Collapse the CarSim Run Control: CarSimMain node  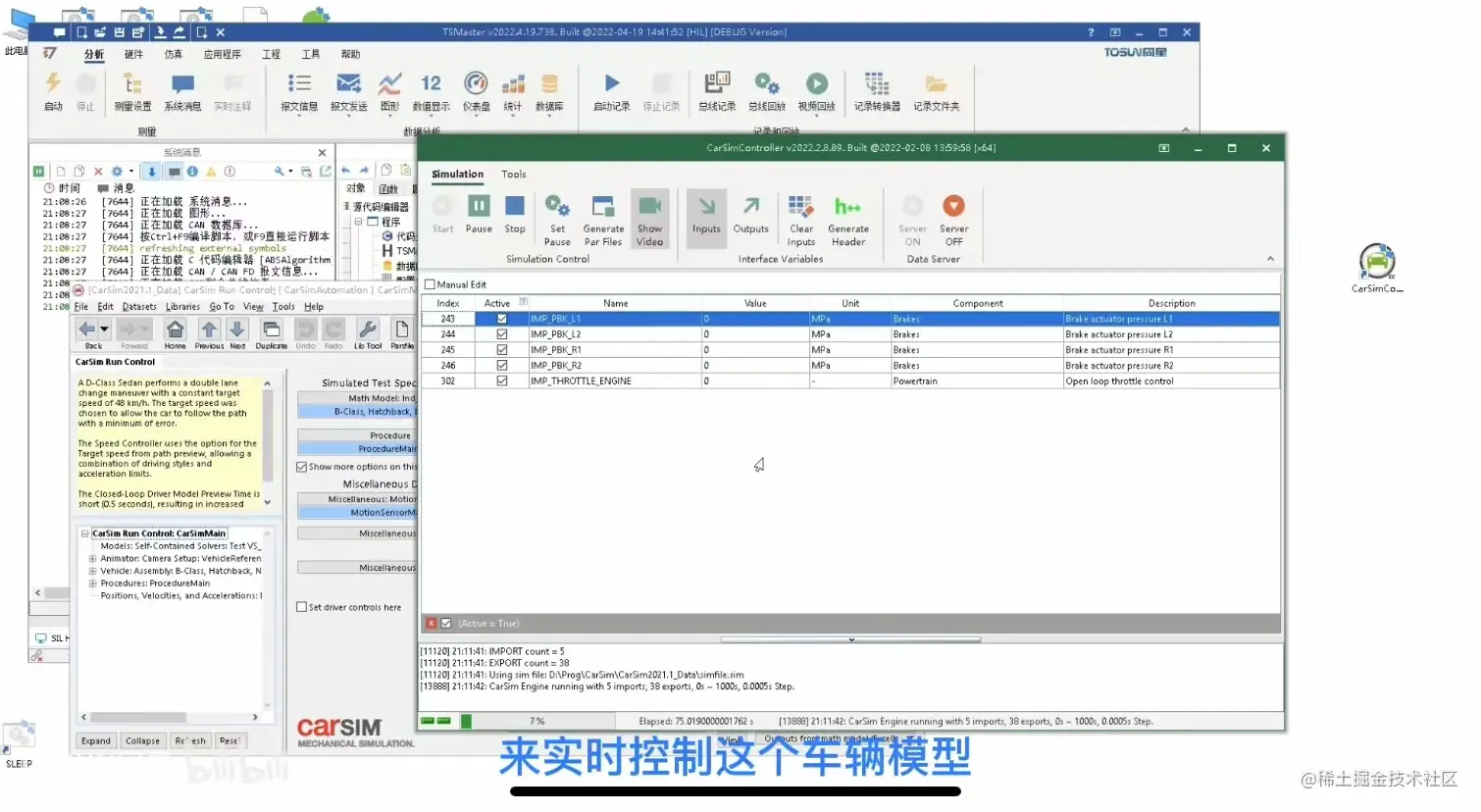tap(84, 533)
